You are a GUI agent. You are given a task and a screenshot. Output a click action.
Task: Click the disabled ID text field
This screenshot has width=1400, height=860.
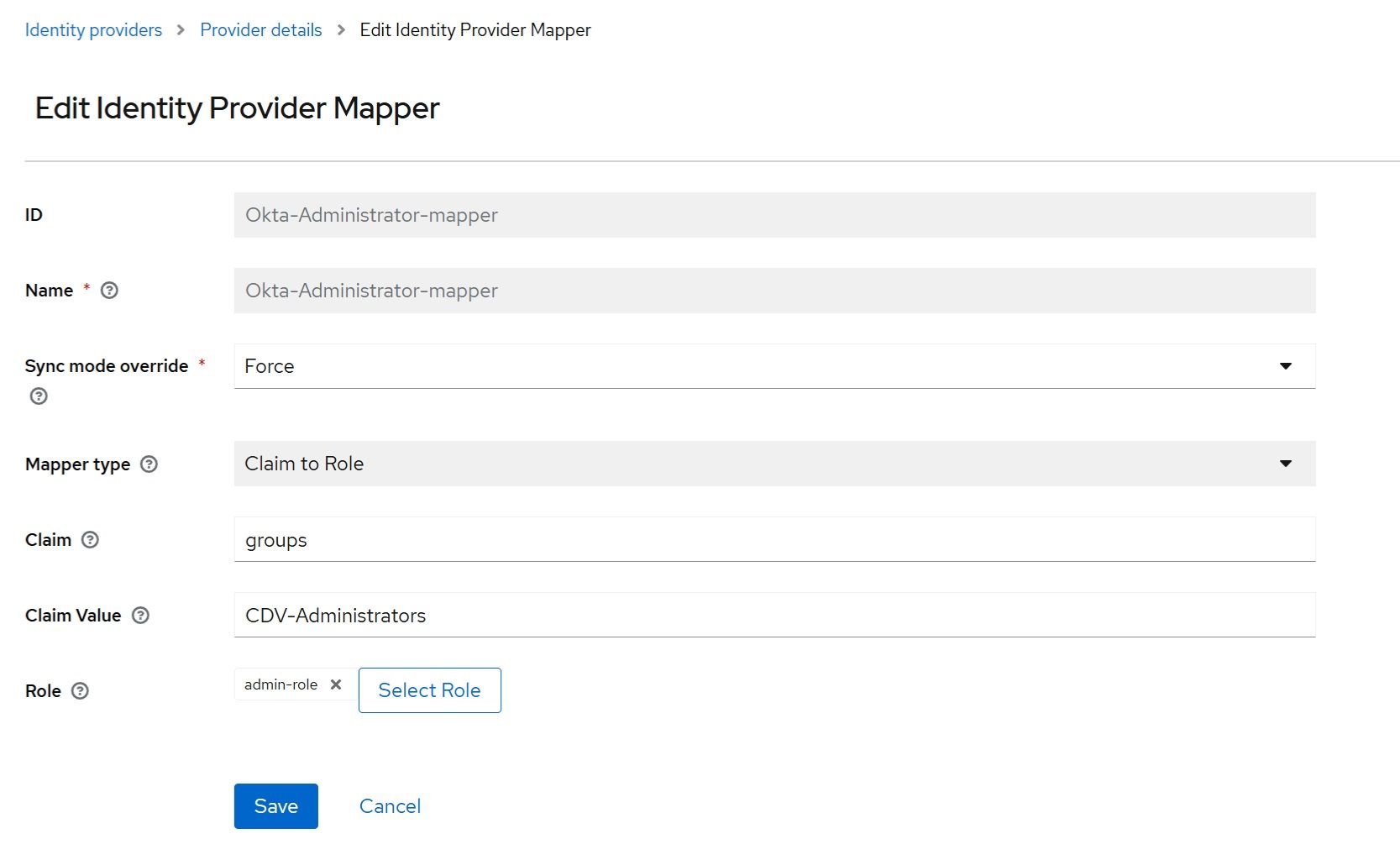pos(773,215)
